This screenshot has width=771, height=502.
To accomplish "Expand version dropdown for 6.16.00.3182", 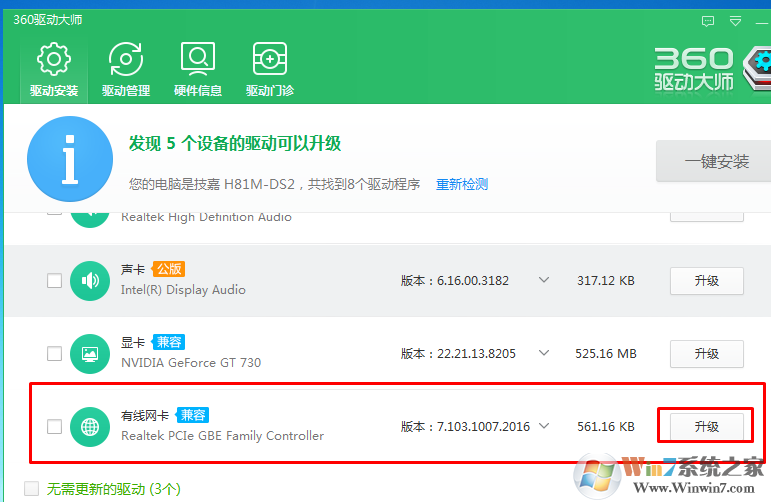I will pos(544,281).
